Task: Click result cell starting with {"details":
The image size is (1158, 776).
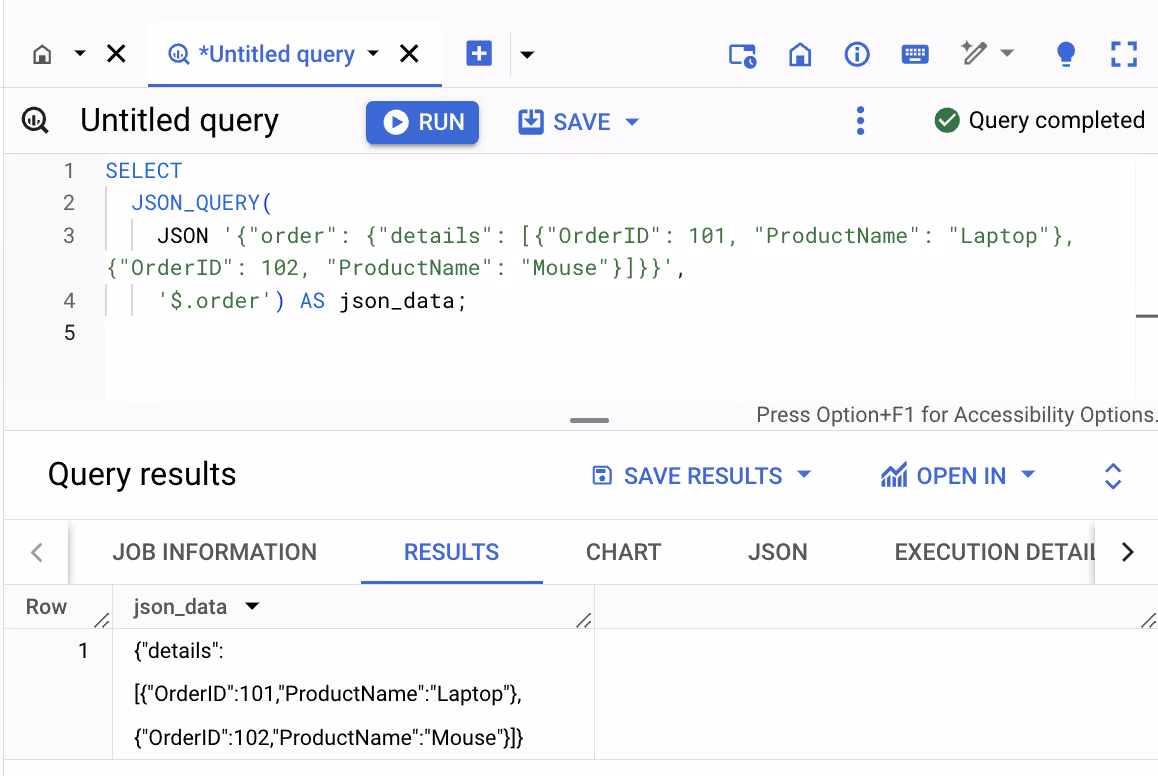Action: pyautogui.click(x=353, y=694)
